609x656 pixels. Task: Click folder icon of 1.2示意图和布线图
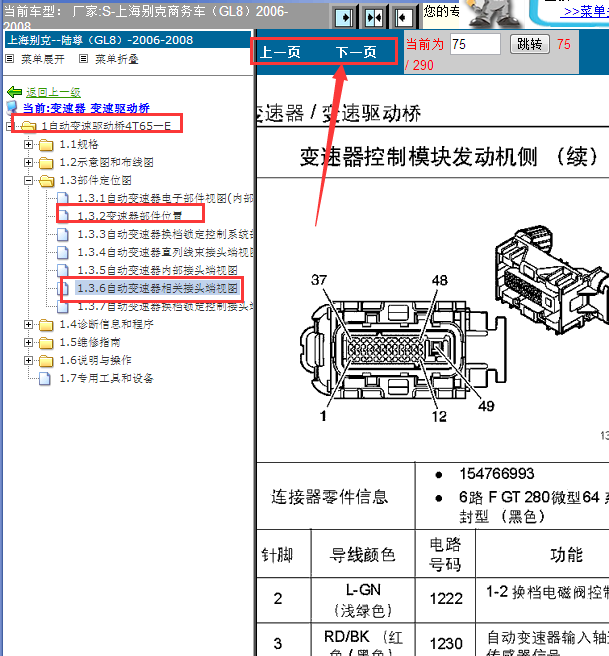pyautogui.click(x=46, y=163)
